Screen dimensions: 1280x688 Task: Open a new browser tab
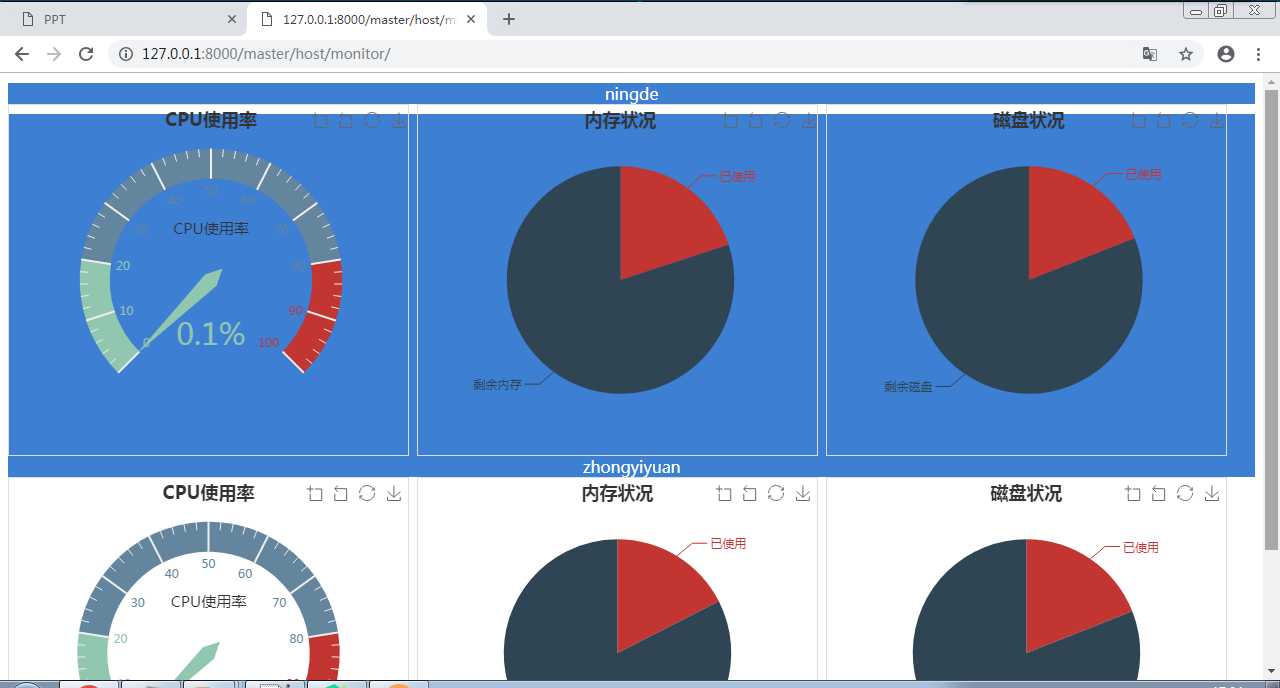(509, 19)
